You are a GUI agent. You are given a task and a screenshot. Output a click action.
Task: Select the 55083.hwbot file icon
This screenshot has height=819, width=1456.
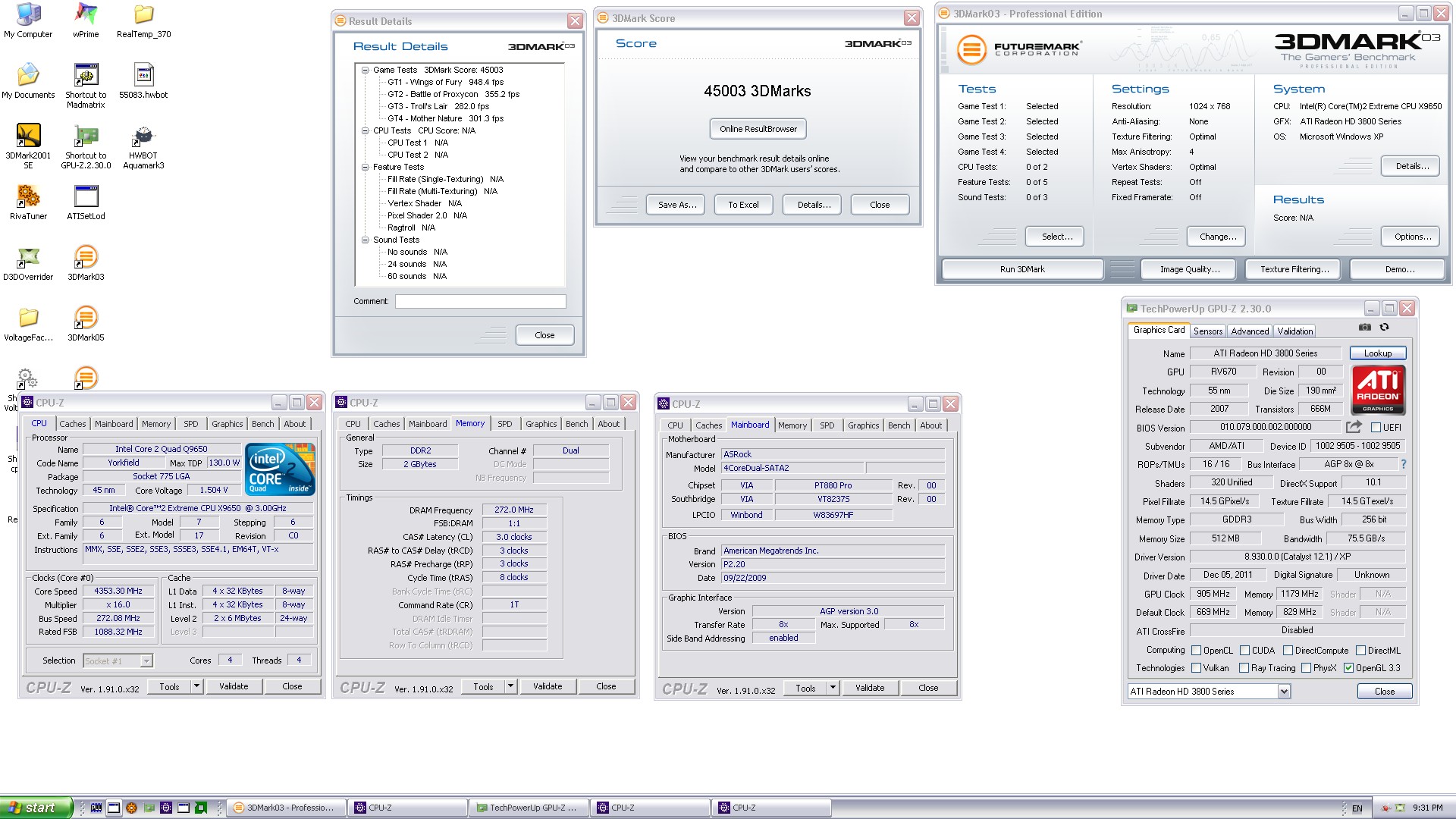143,81
